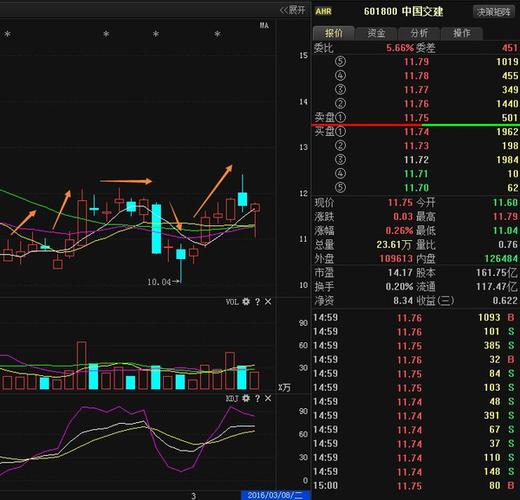Click the circled 4 sell level icon
Viewport: 520px width, 500px height.
pos(340,76)
